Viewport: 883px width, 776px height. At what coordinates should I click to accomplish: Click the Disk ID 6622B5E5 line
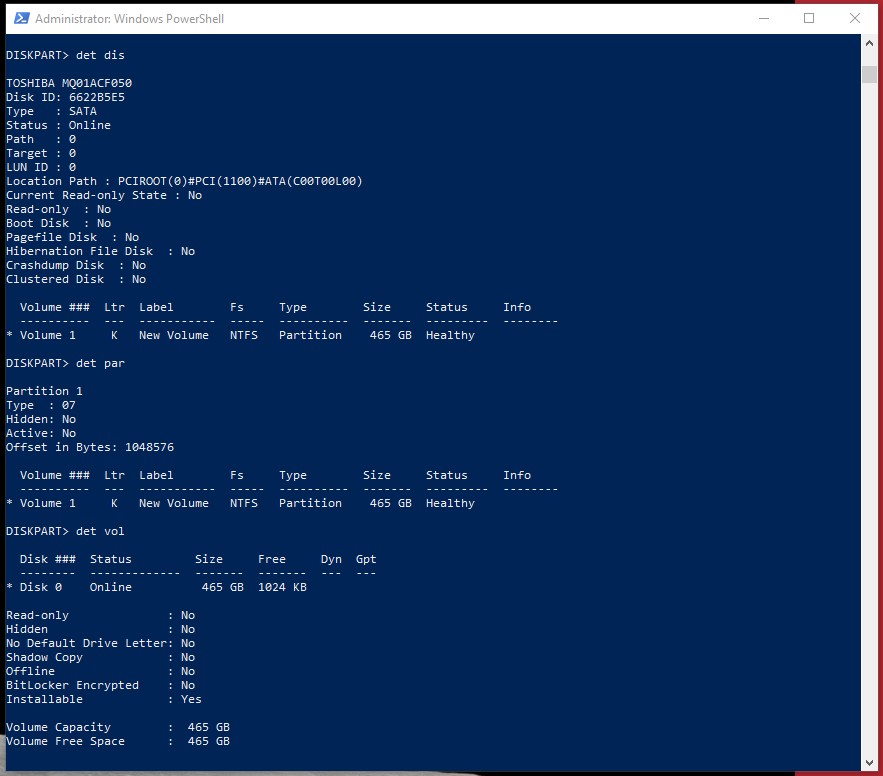point(65,97)
